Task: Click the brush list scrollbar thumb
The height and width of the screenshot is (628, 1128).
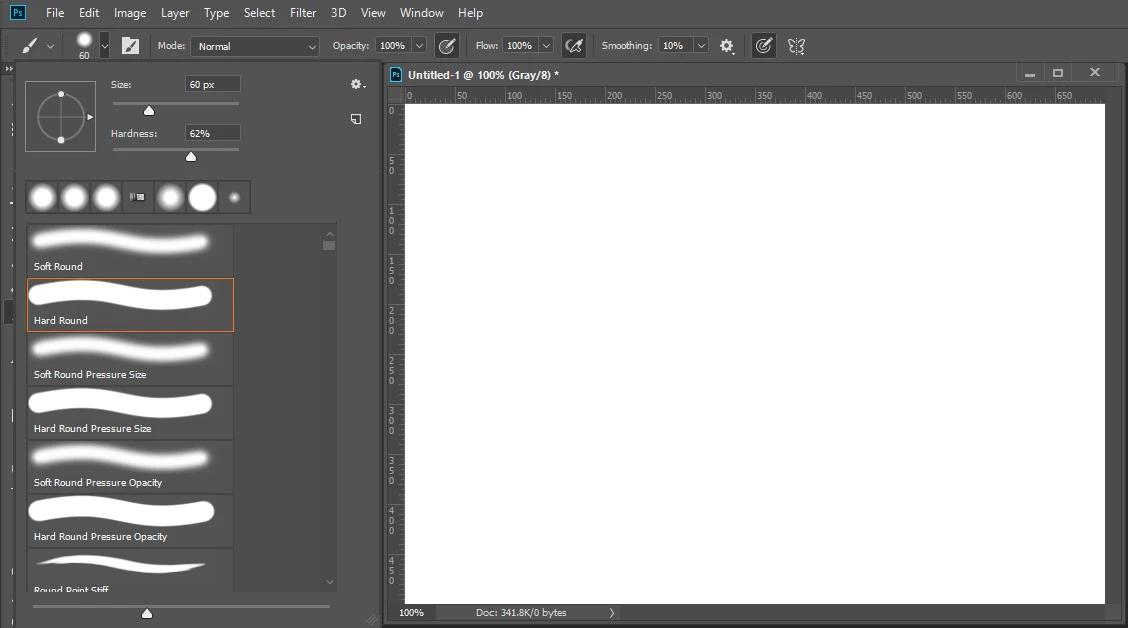Action: pyautogui.click(x=329, y=246)
